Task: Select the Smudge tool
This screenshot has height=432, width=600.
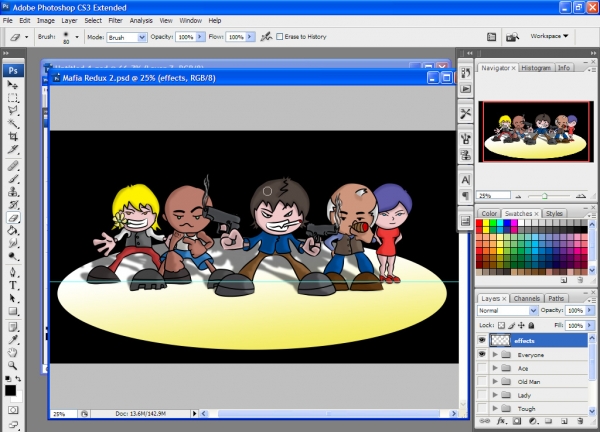Action: [x=13, y=243]
